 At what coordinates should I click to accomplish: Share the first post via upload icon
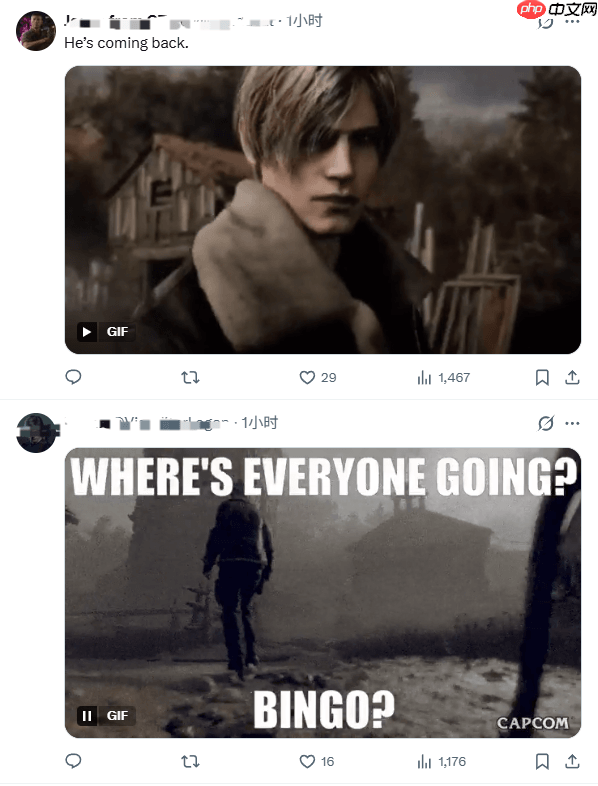click(x=572, y=377)
